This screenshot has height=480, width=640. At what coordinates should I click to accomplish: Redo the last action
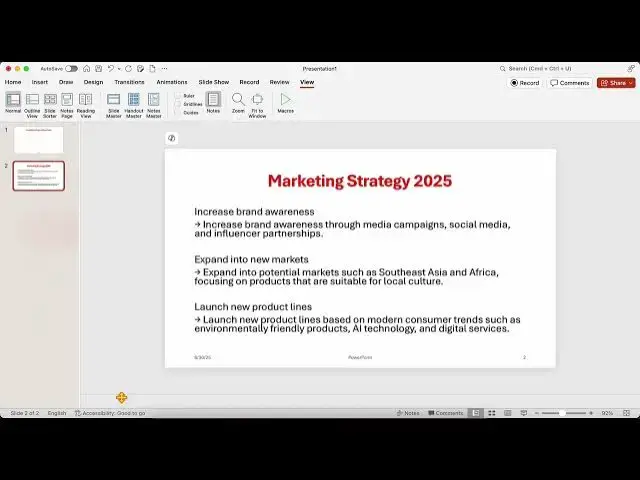(129, 69)
